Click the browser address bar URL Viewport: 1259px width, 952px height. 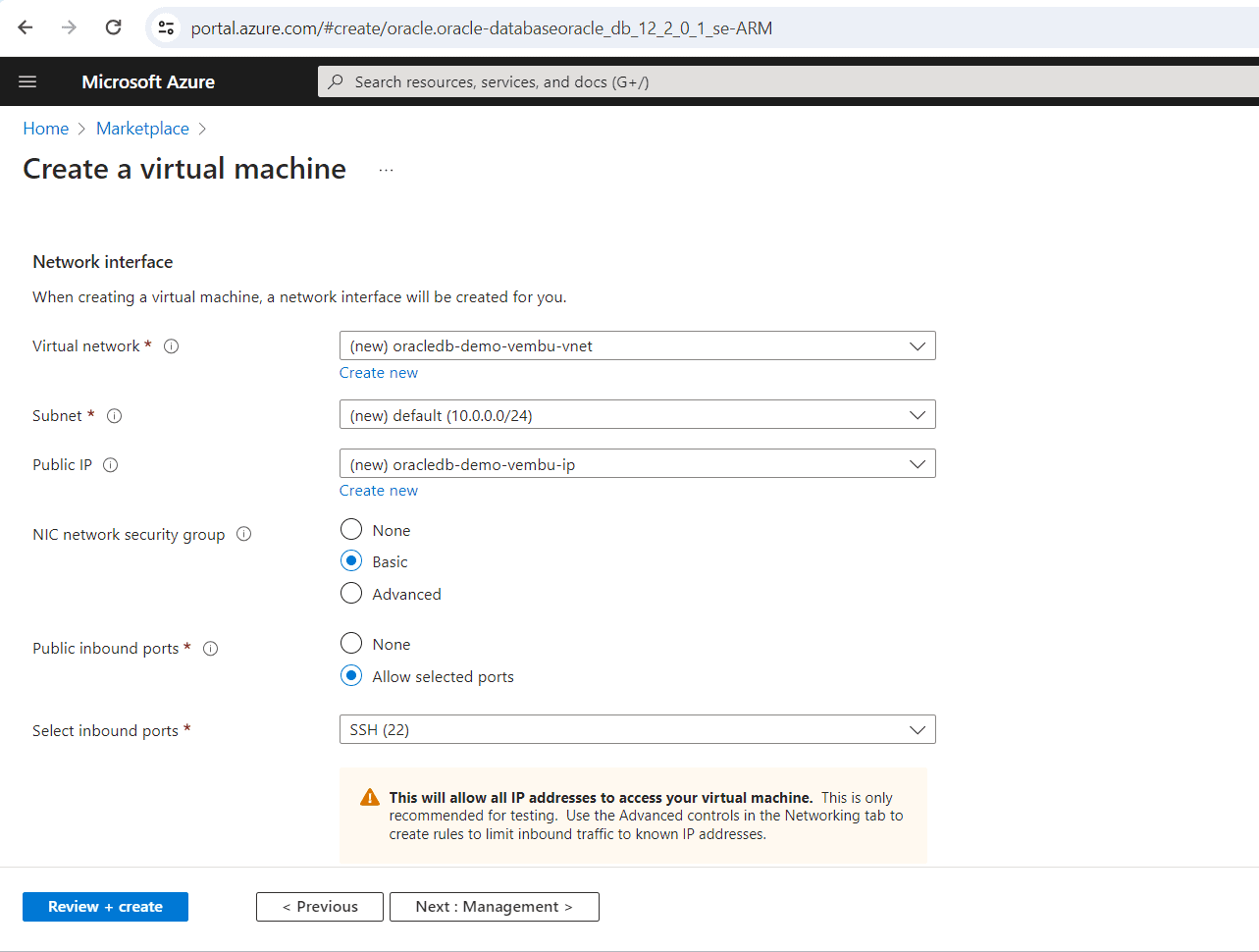[481, 28]
